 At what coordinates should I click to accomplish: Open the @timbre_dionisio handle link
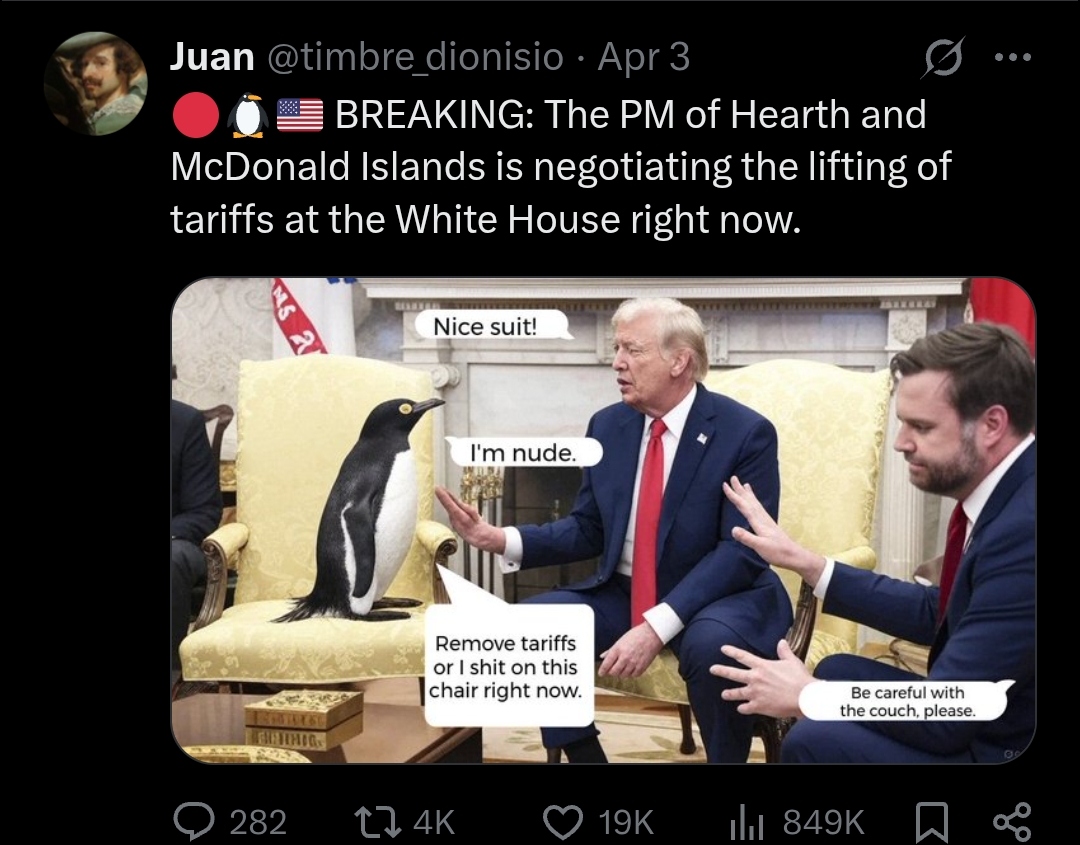tap(415, 56)
